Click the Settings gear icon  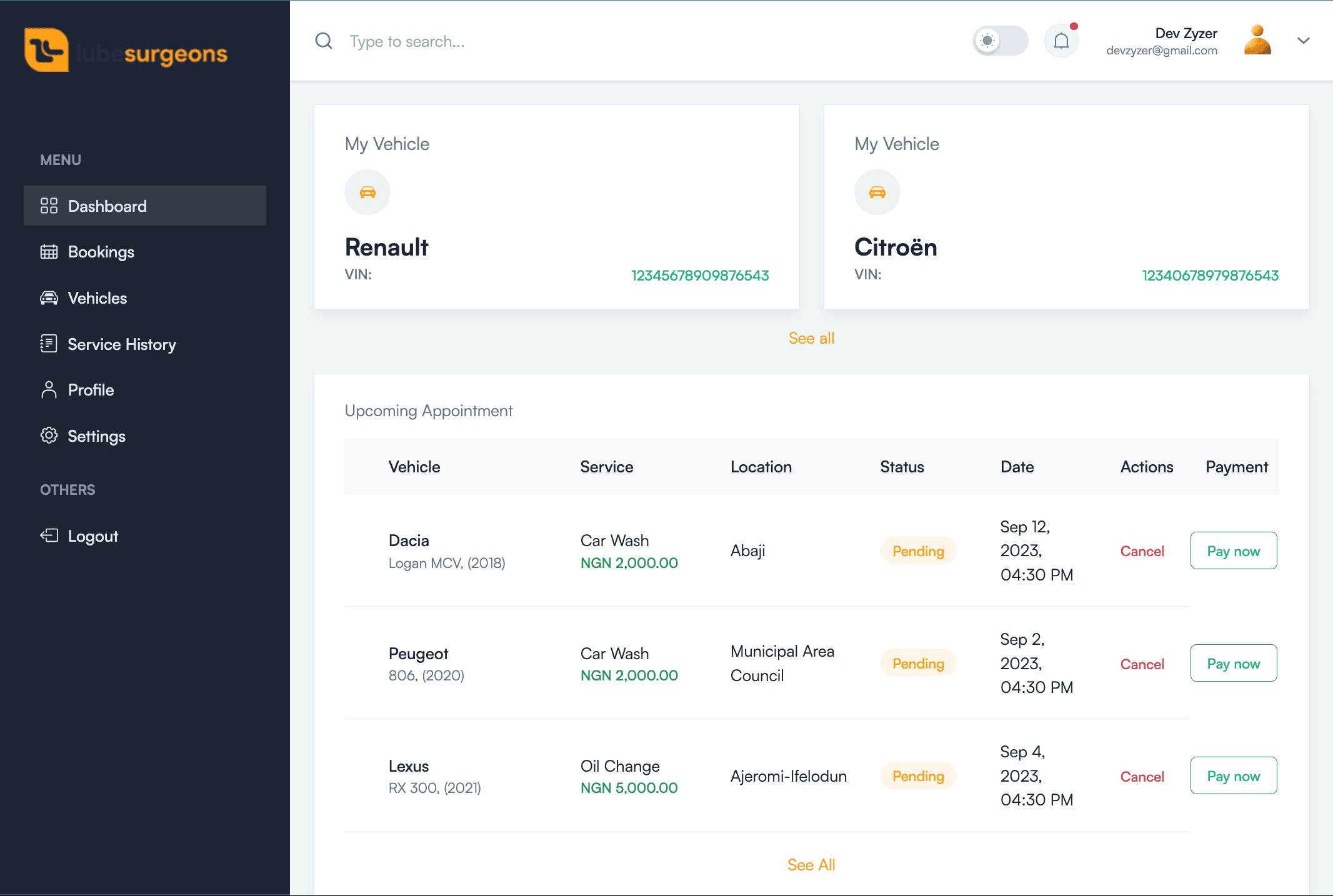pyautogui.click(x=49, y=436)
